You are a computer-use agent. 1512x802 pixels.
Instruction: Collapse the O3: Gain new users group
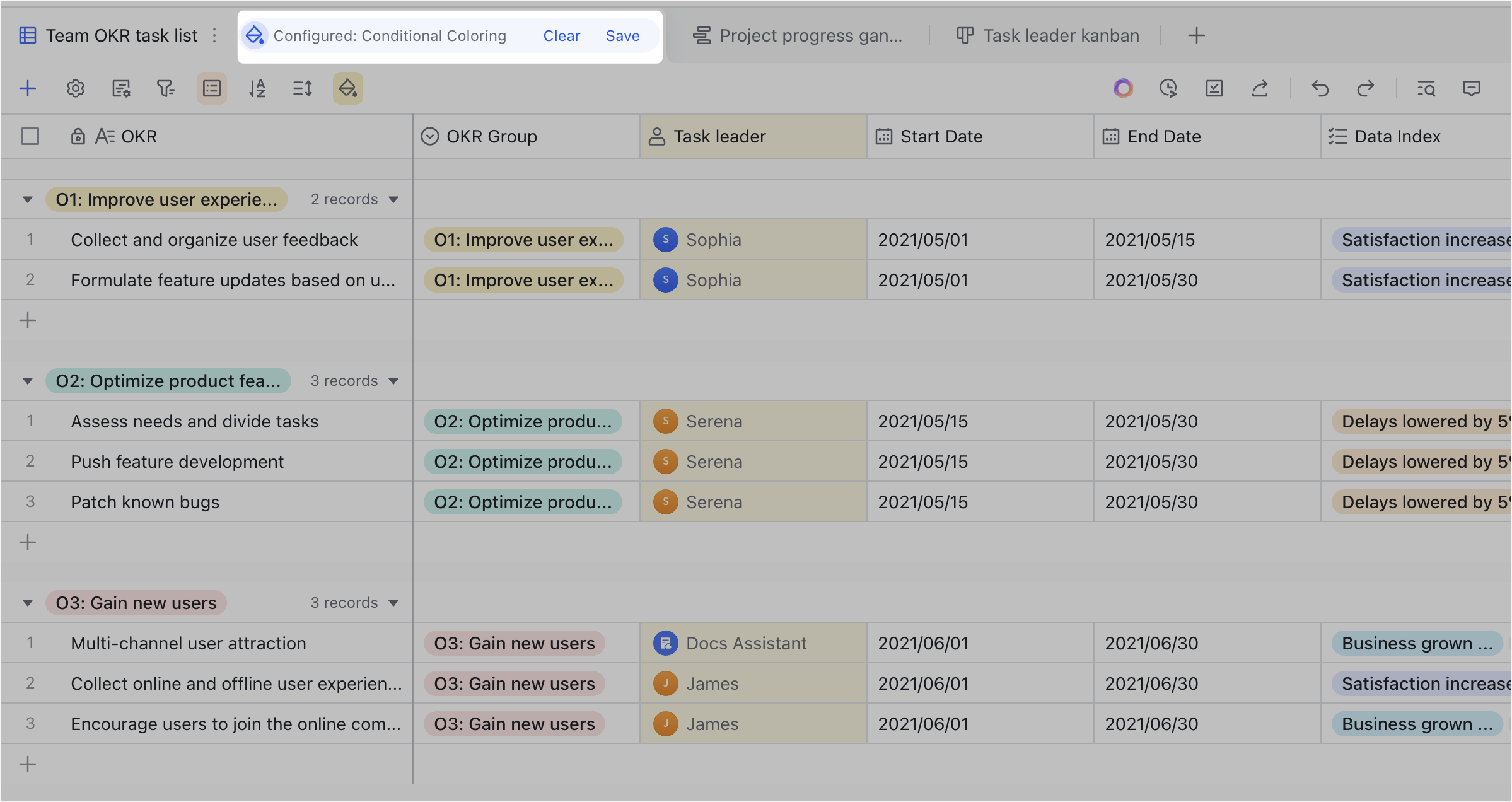click(28, 603)
